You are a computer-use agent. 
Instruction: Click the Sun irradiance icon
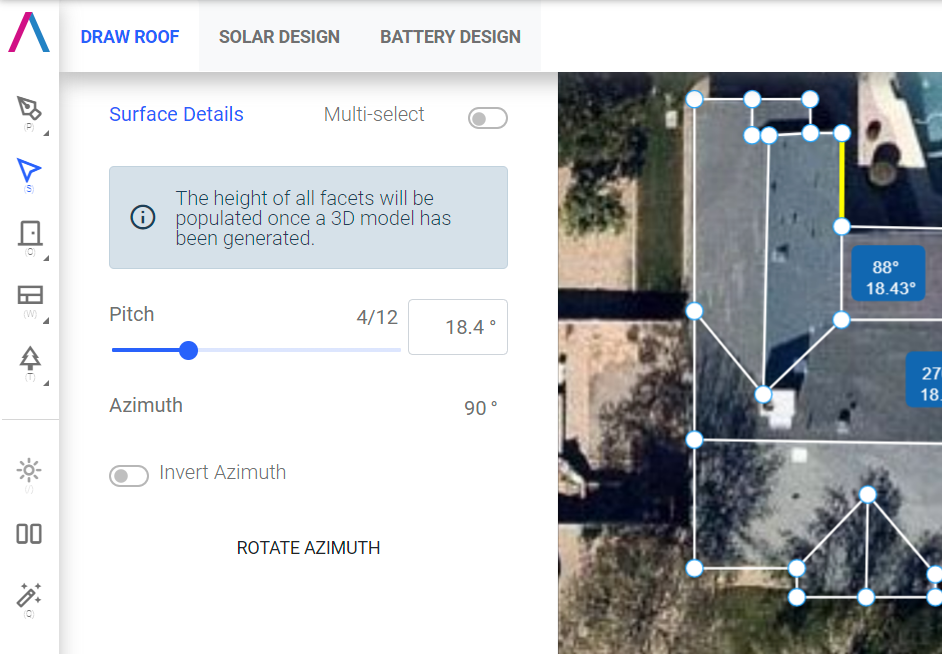tap(29, 470)
